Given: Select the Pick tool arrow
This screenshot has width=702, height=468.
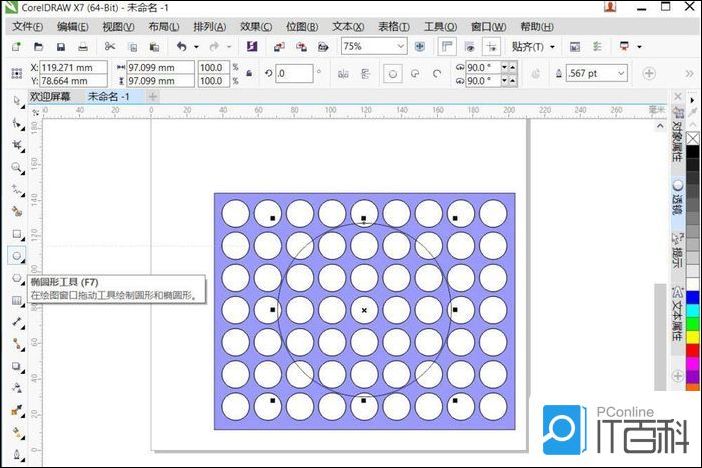Looking at the screenshot, I should [x=17, y=101].
